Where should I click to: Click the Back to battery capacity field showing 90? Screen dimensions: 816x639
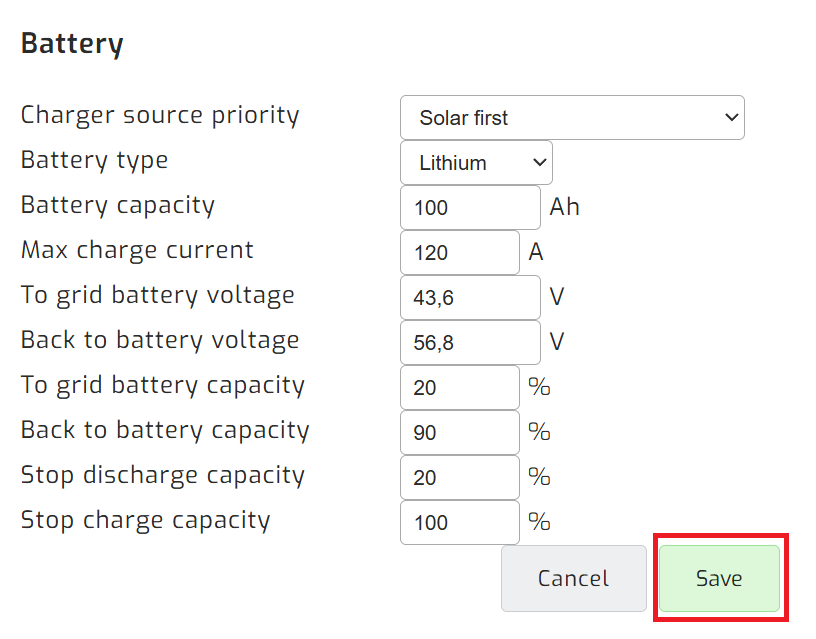pyautogui.click(x=459, y=432)
